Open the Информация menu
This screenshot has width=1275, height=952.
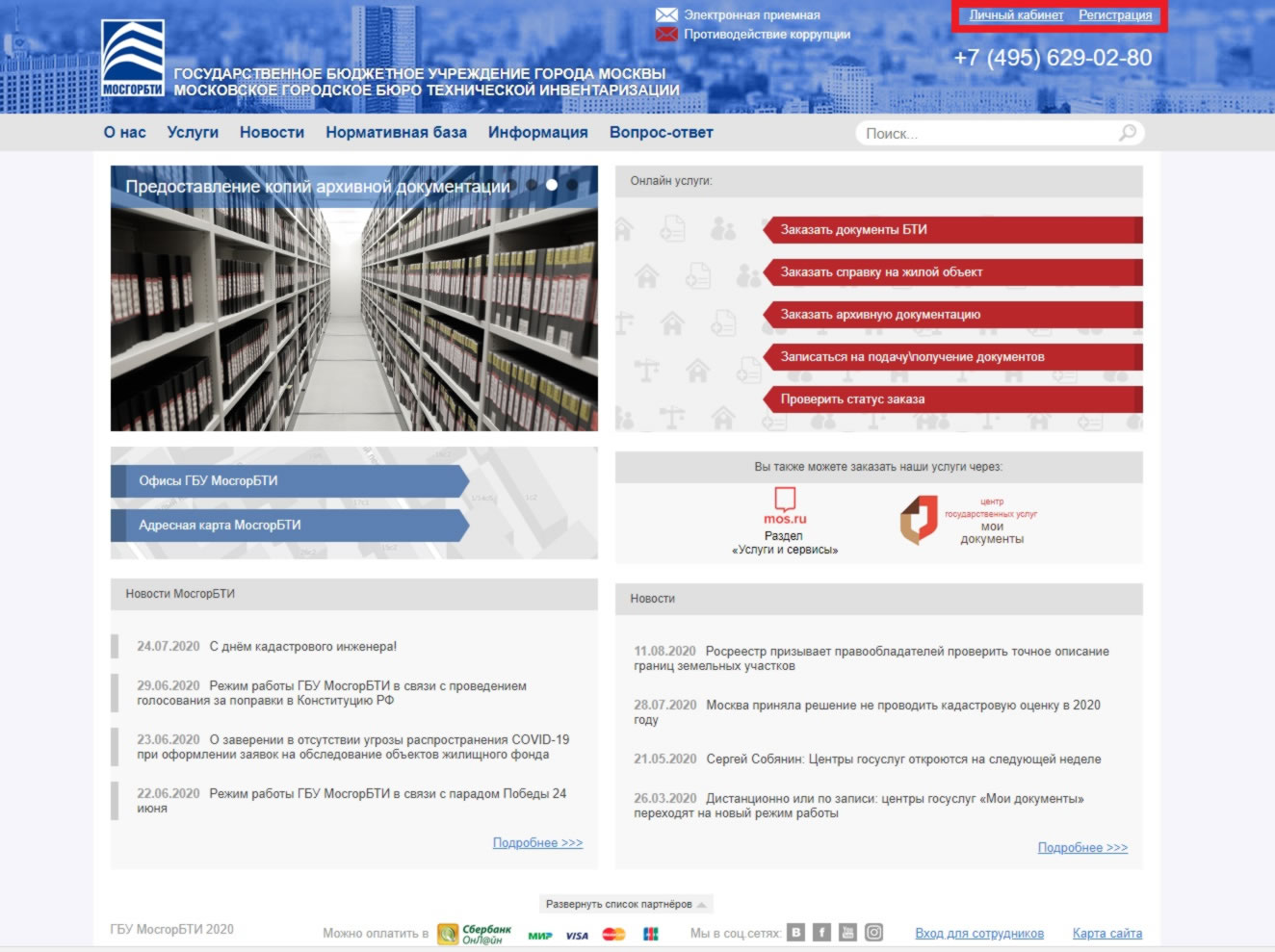pos(537,133)
